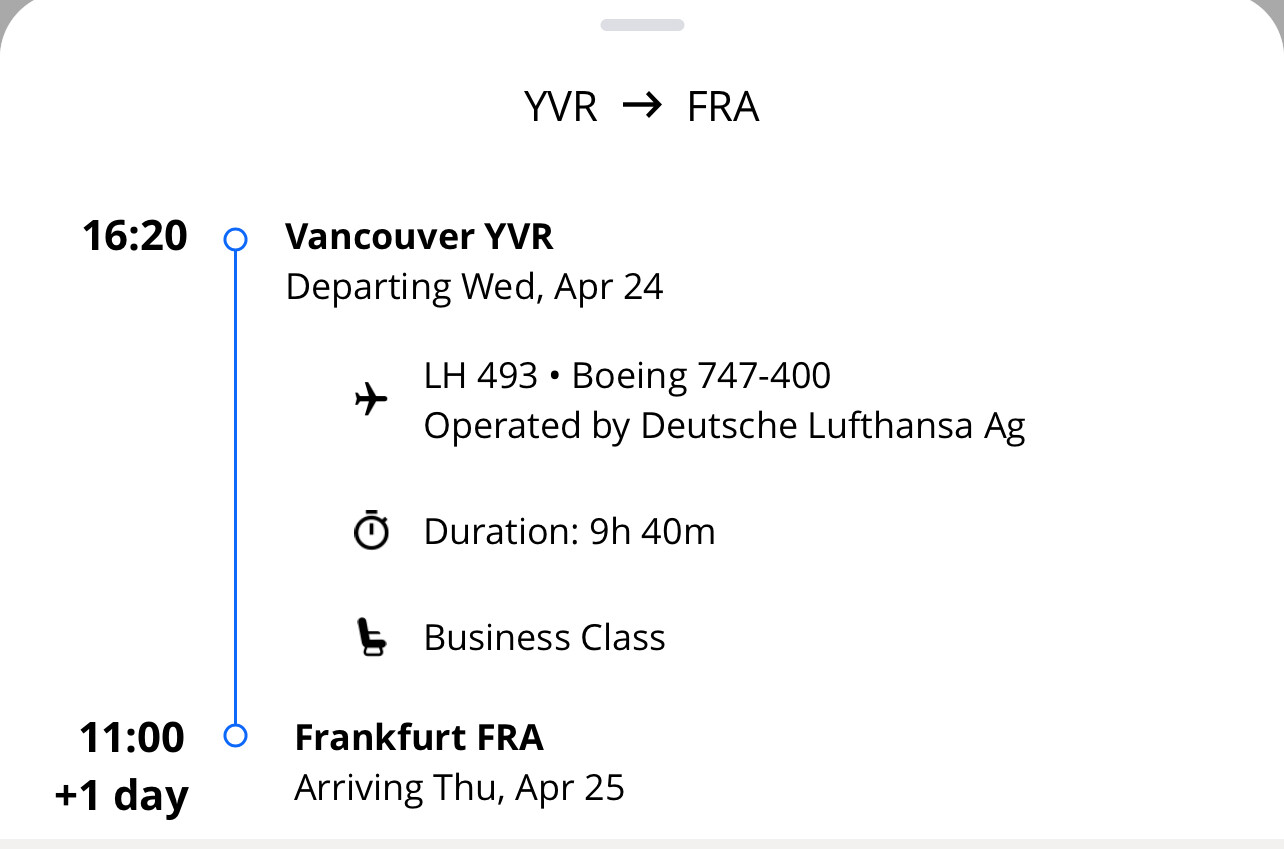Image resolution: width=1284 pixels, height=849 pixels.
Task: Tap the Frankfurt FRA heading
Action: (x=419, y=738)
